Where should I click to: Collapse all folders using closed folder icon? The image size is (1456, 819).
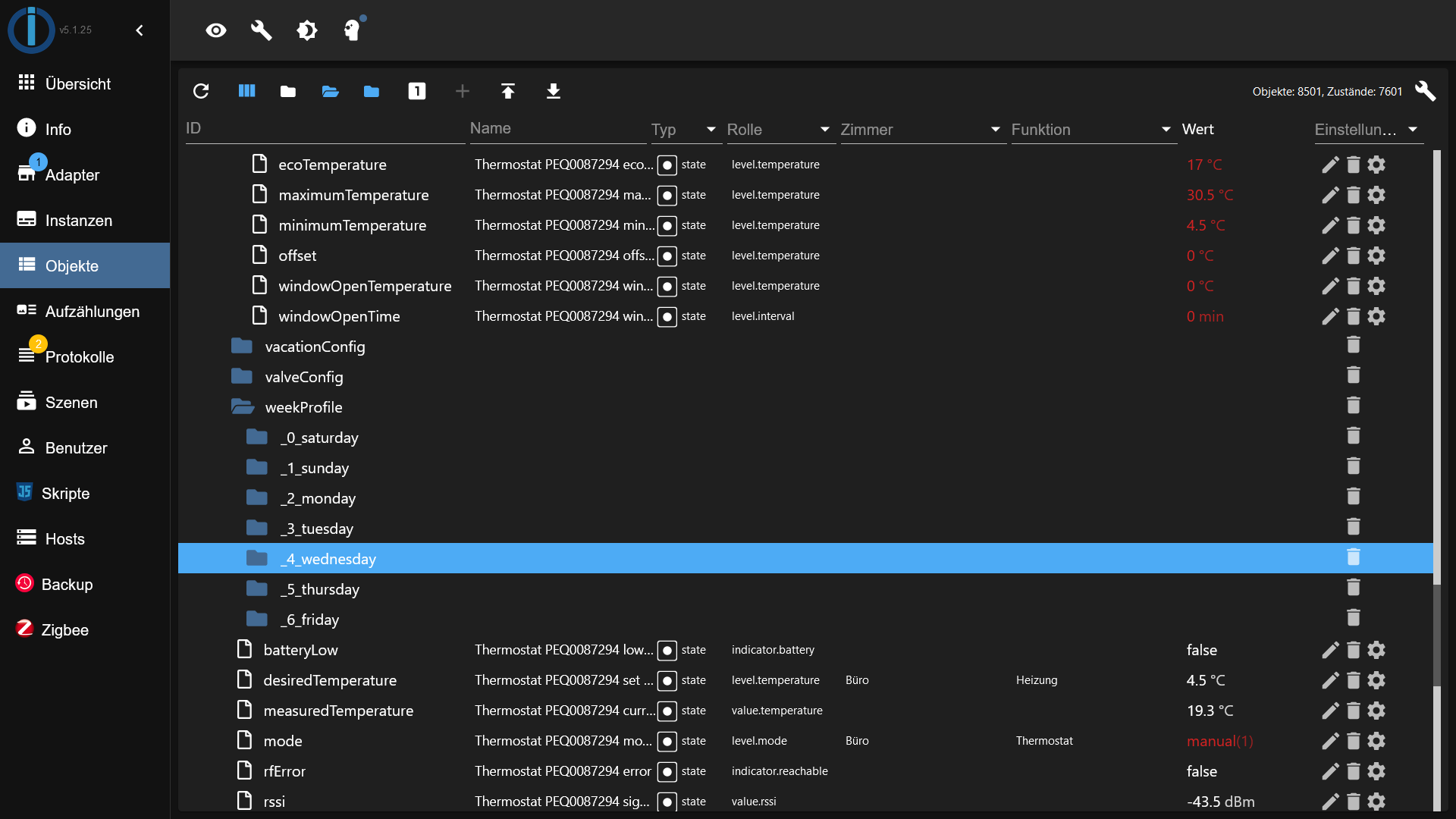288,92
